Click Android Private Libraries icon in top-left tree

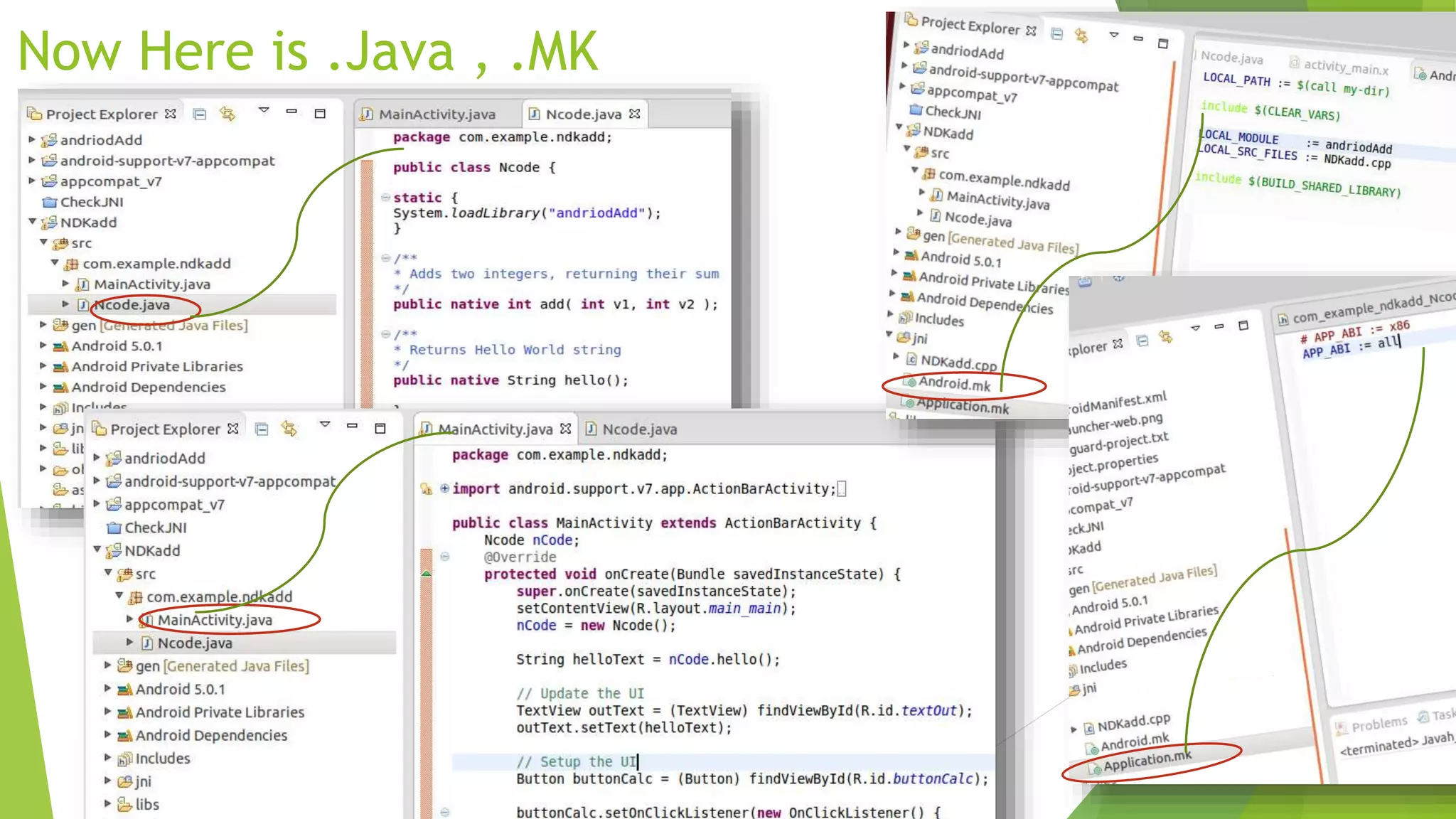(x=61, y=366)
